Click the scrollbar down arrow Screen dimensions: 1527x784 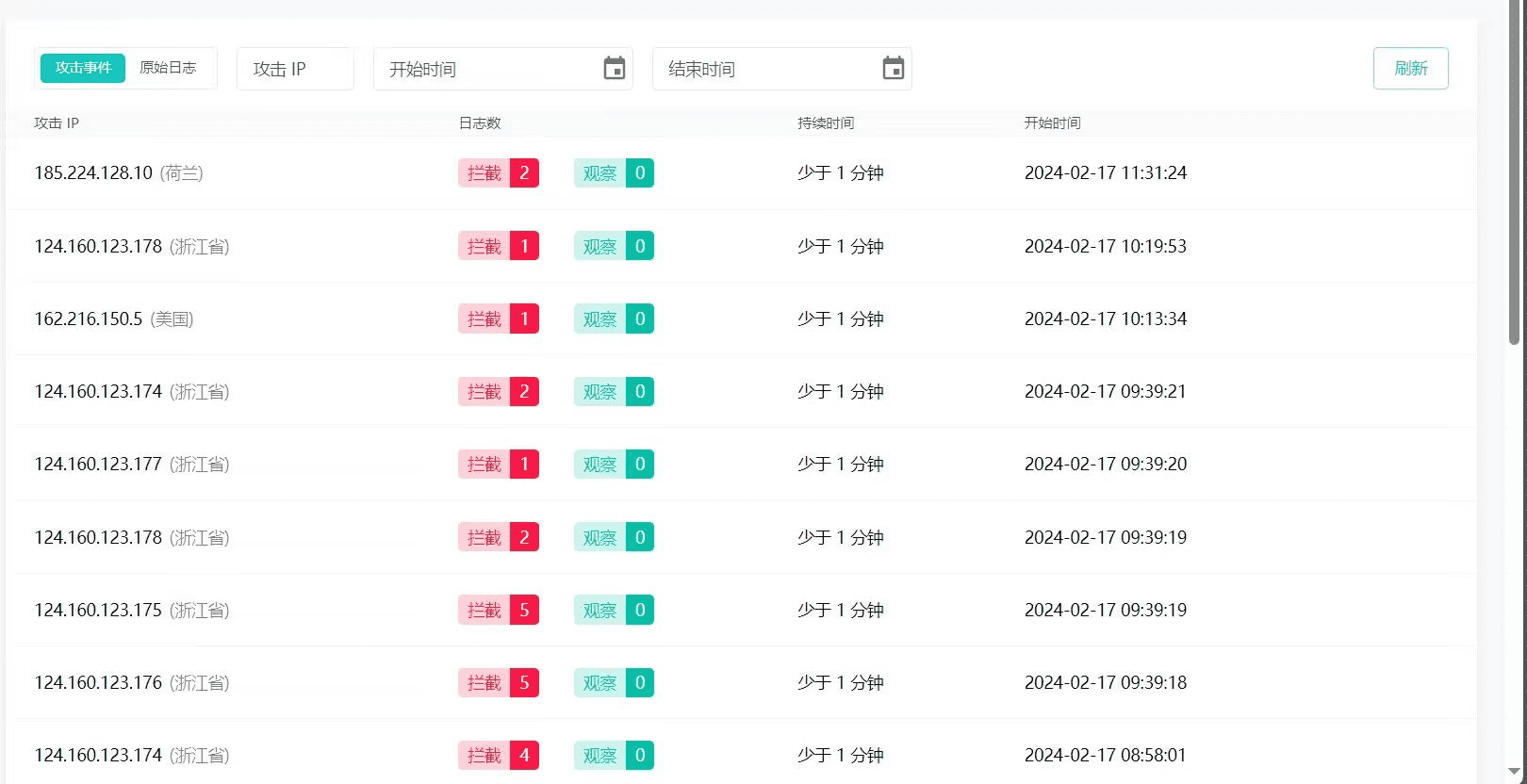pyautogui.click(x=1515, y=773)
